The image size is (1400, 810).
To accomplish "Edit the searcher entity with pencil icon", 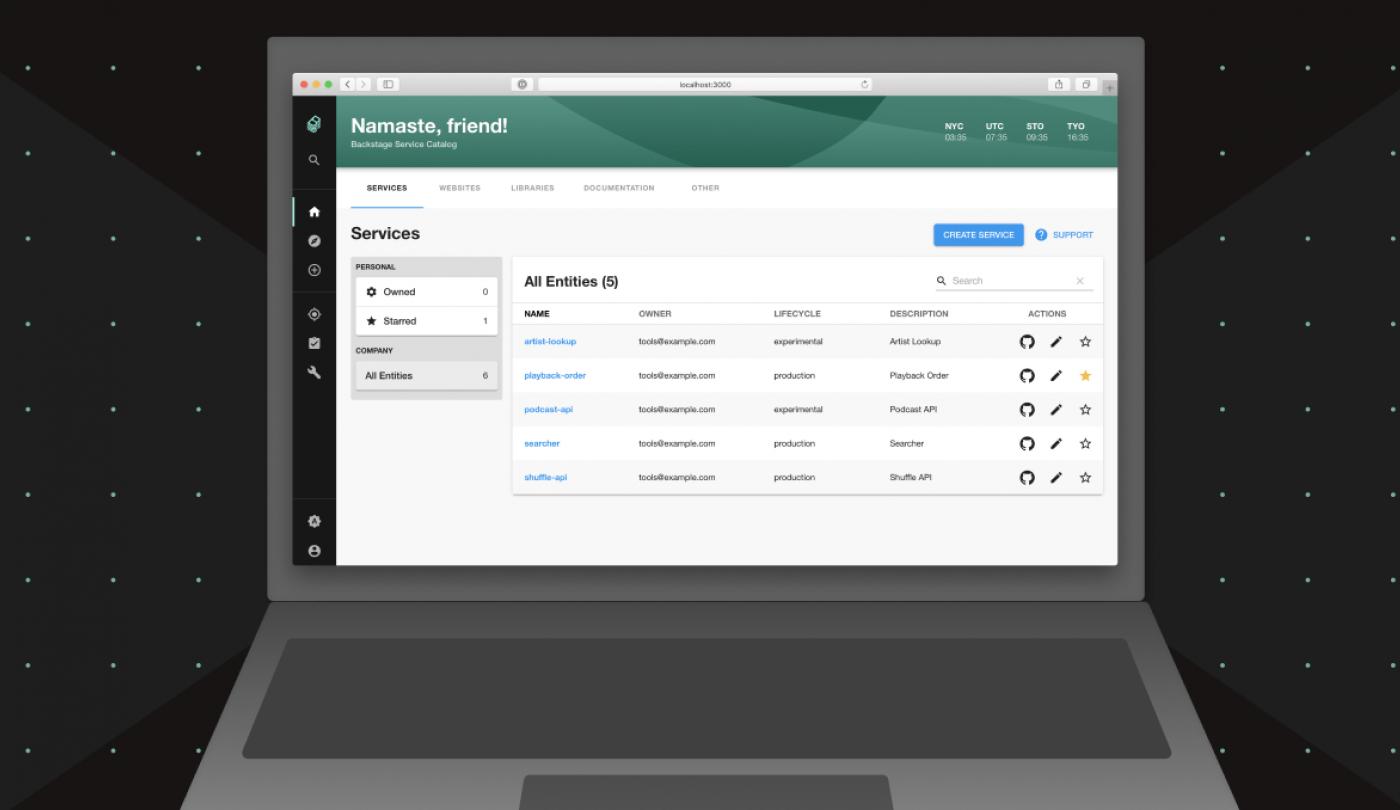I will click(x=1056, y=444).
